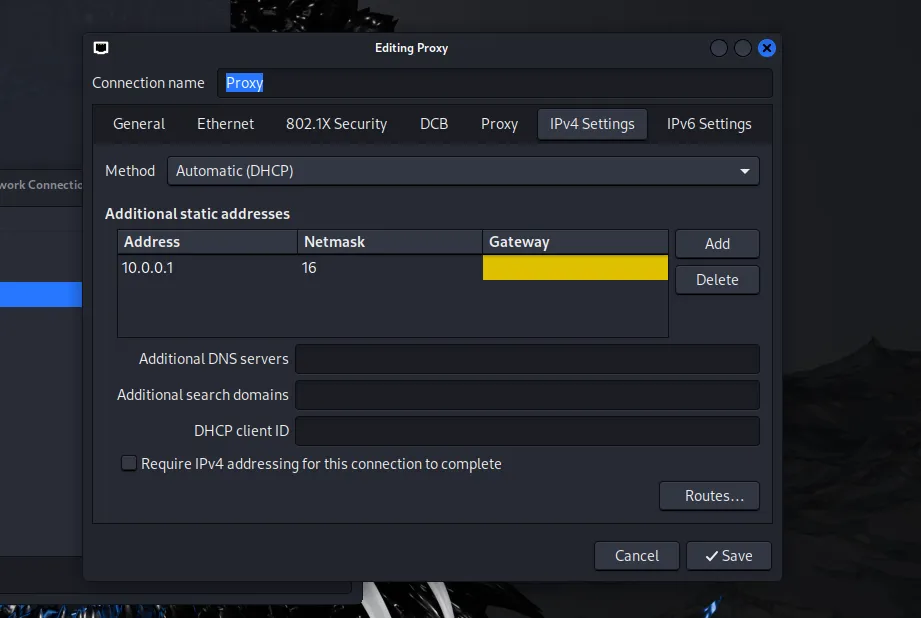Click the Connection name text field
Image resolution: width=921 pixels, height=618 pixels.
(494, 83)
